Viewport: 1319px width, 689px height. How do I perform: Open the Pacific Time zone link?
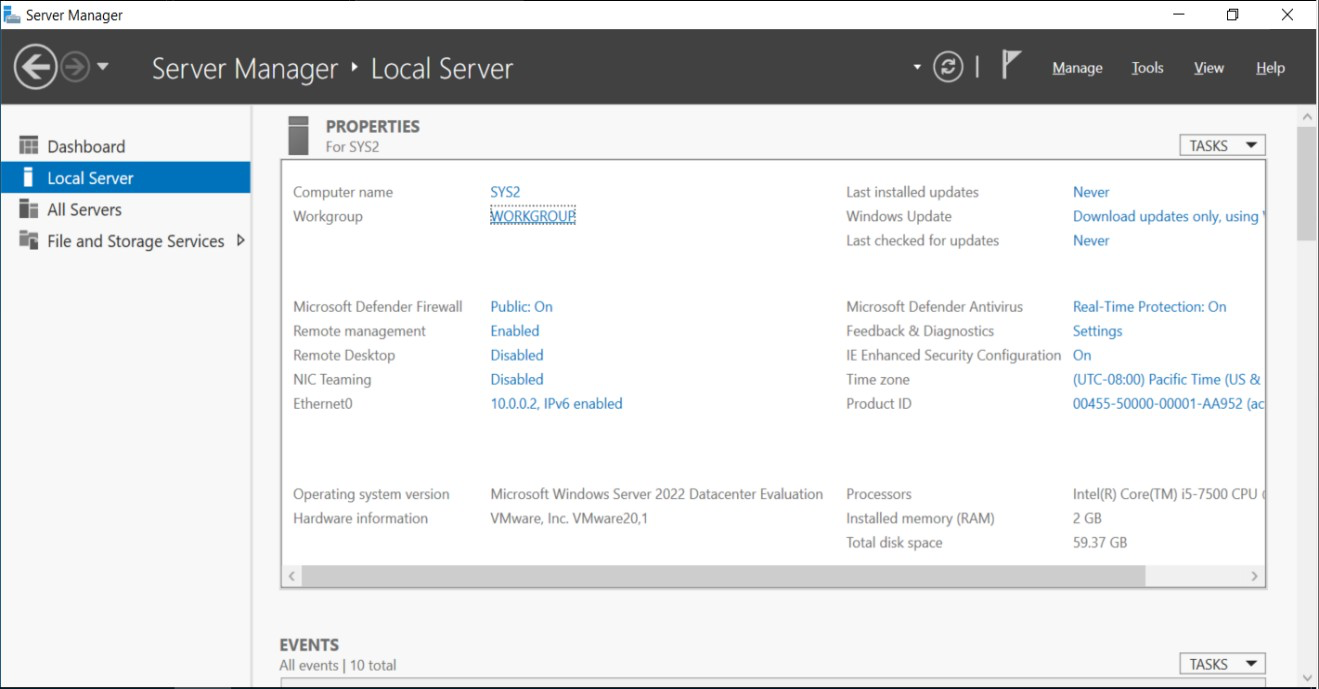tap(1168, 379)
